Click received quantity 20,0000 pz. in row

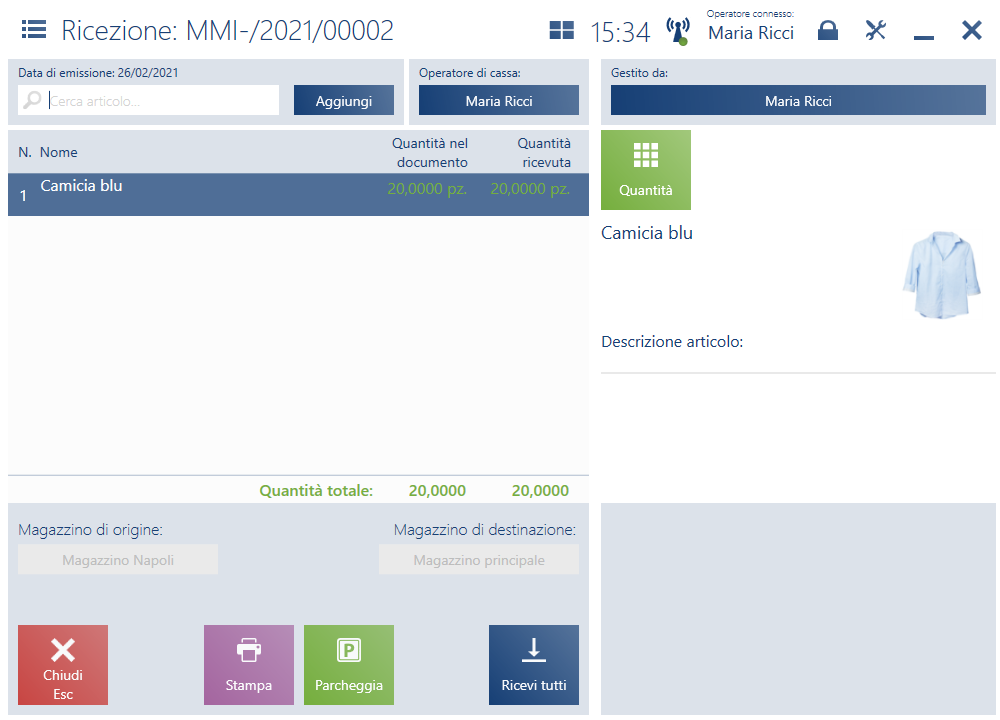[530, 189]
